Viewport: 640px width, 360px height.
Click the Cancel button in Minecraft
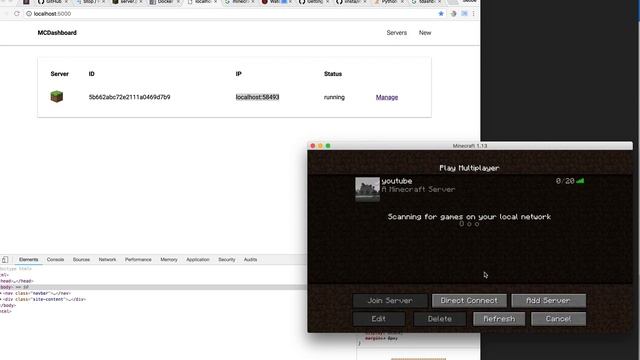click(x=558, y=319)
